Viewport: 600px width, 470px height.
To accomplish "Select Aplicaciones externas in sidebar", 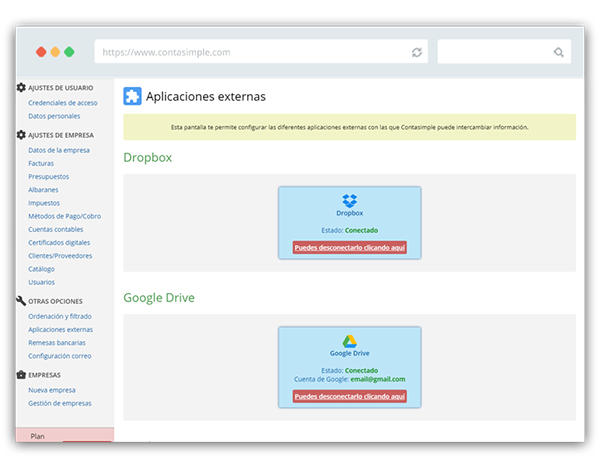I will tap(60, 330).
